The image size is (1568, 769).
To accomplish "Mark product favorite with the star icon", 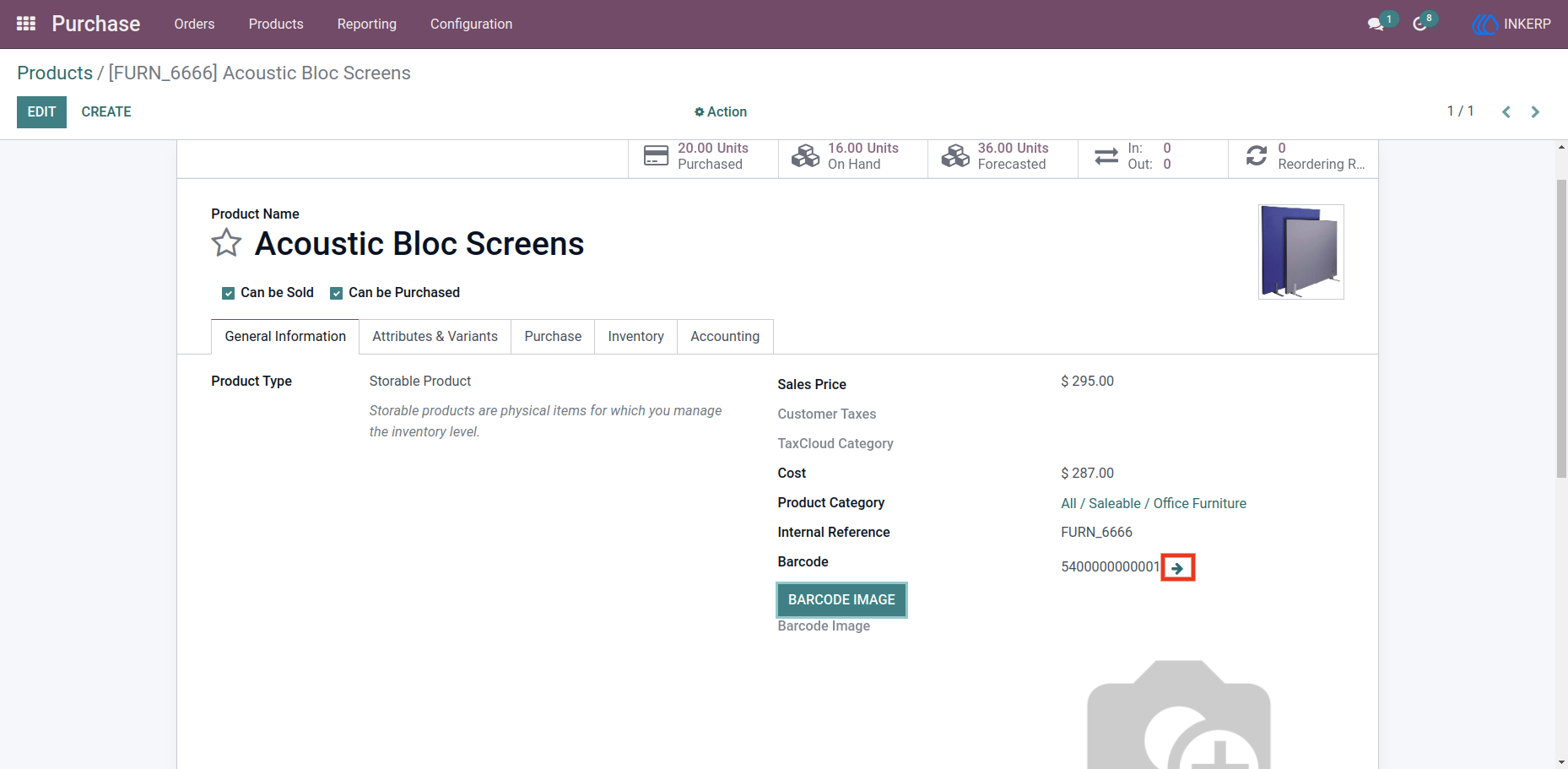I will tap(226, 243).
